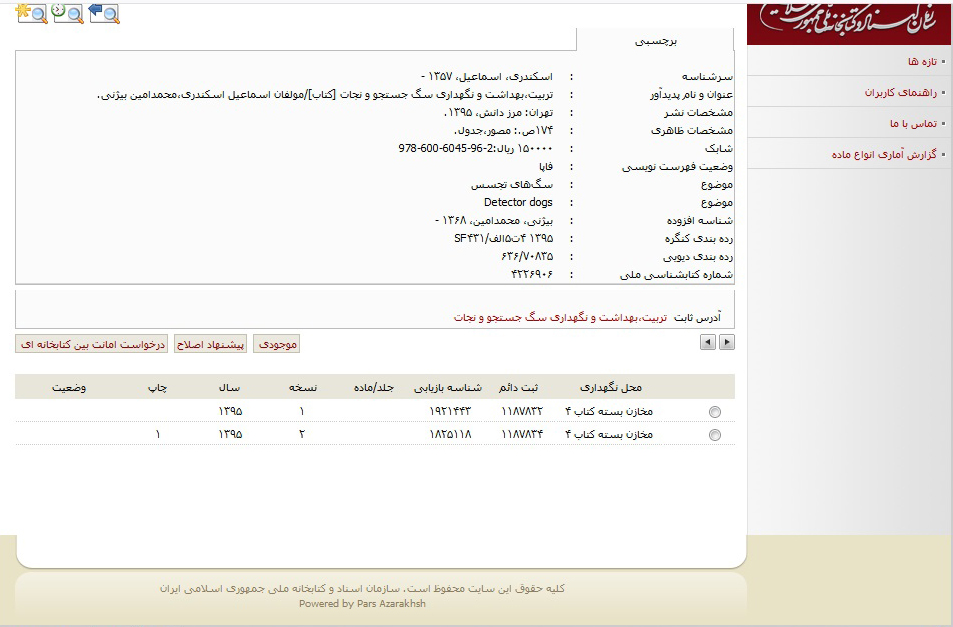This screenshot has width=953, height=627.
Task: Go to previous record with left arrow button
Action: click(707, 342)
